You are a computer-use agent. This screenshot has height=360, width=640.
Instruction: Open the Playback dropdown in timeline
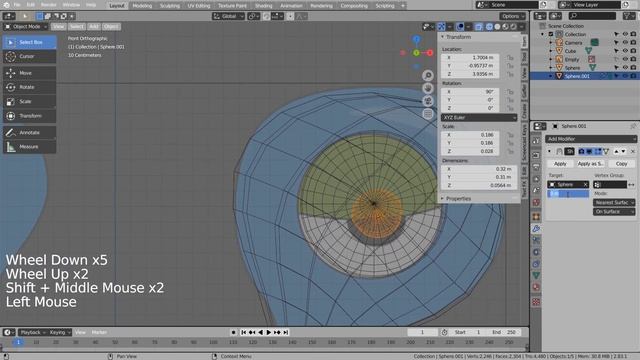[32, 332]
